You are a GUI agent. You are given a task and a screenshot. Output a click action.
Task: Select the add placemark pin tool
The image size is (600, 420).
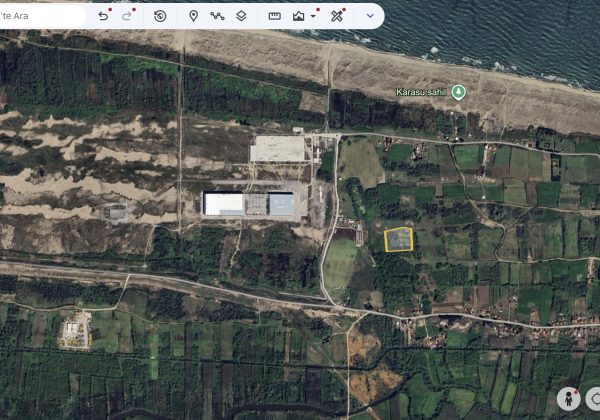click(194, 16)
